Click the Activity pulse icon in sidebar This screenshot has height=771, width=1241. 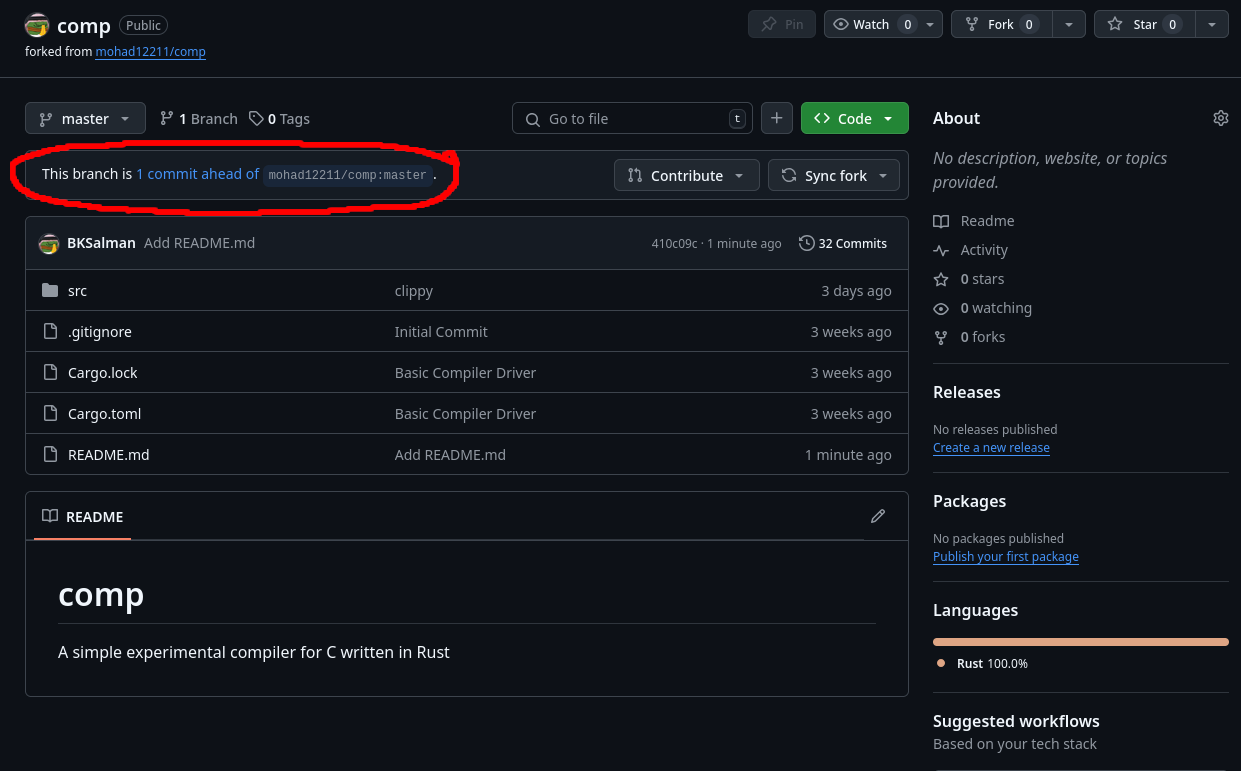tap(940, 250)
